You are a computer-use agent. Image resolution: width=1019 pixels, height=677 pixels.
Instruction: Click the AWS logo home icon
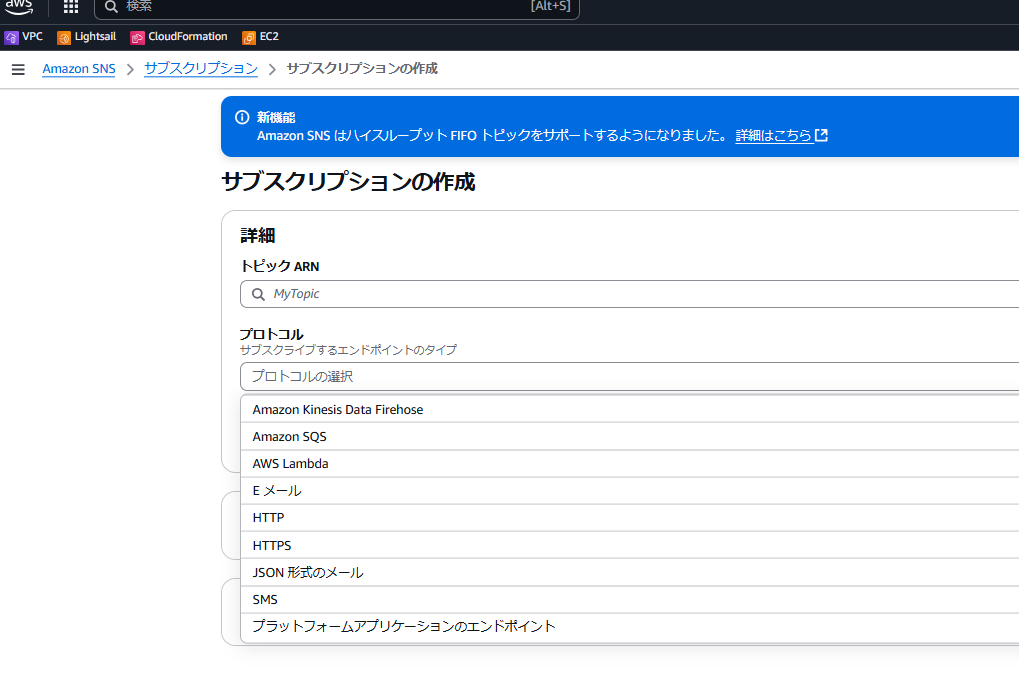pyautogui.click(x=19, y=7)
